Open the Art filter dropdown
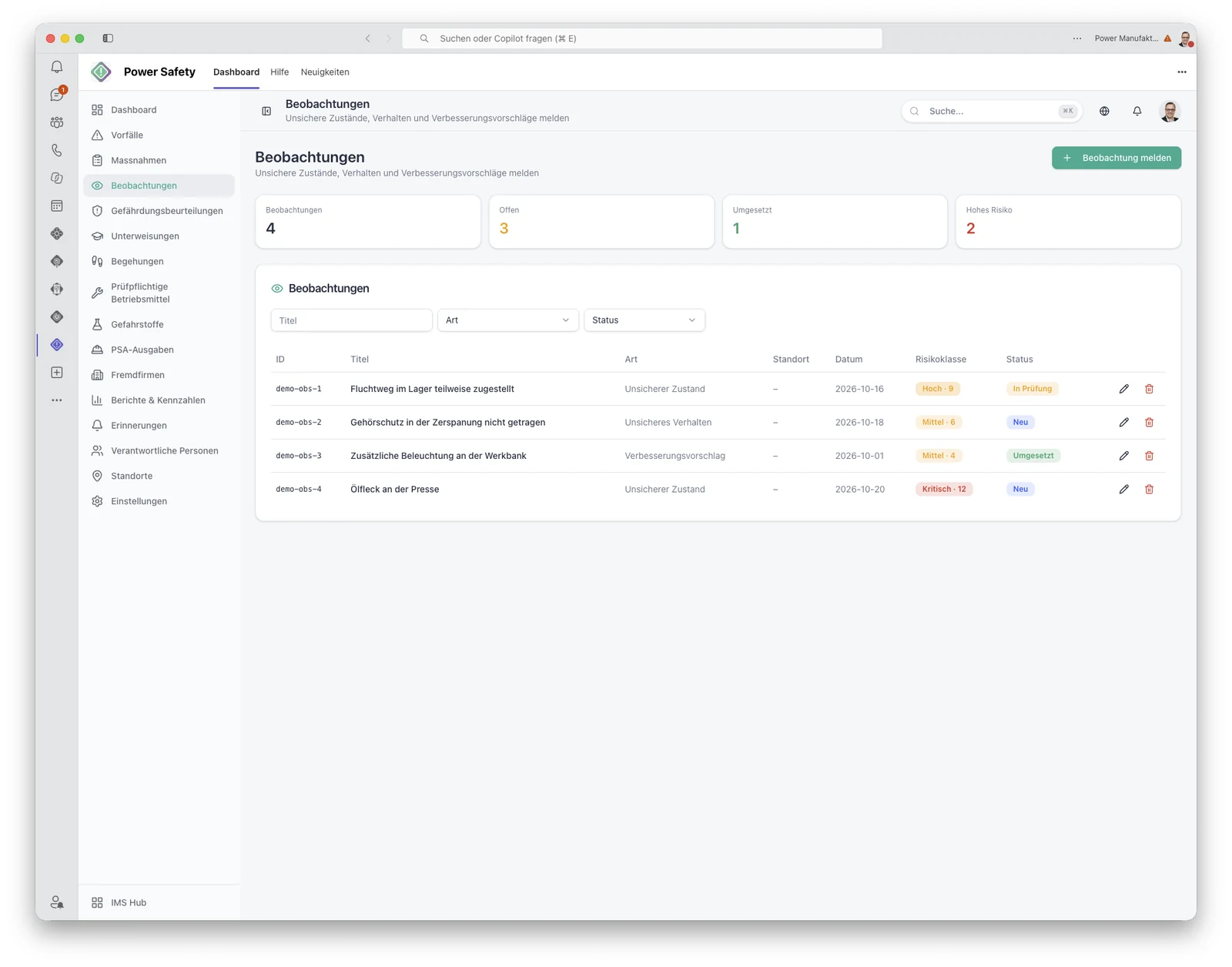 [x=507, y=320]
